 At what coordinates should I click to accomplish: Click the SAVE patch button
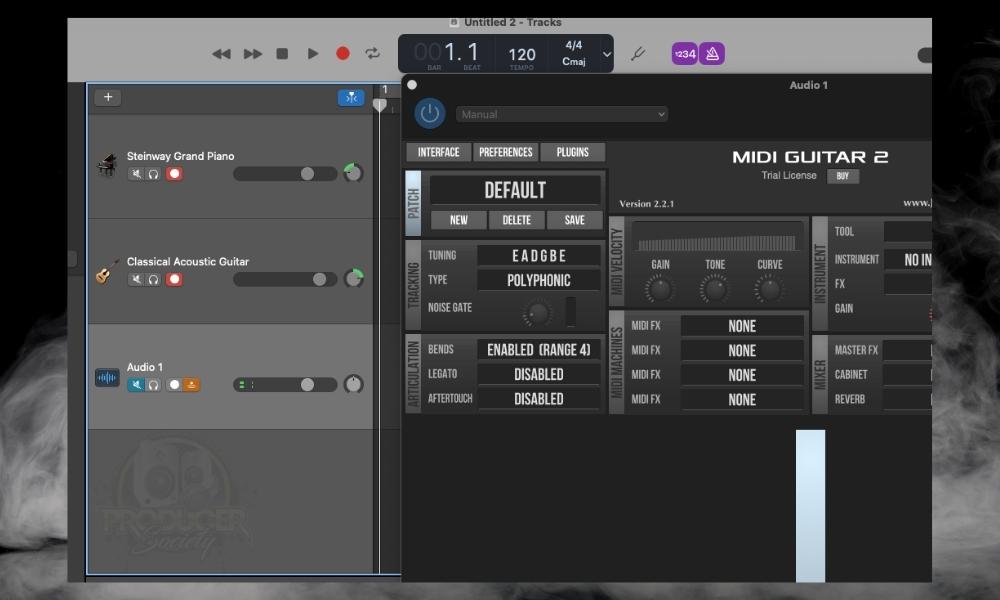click(575, 220)
